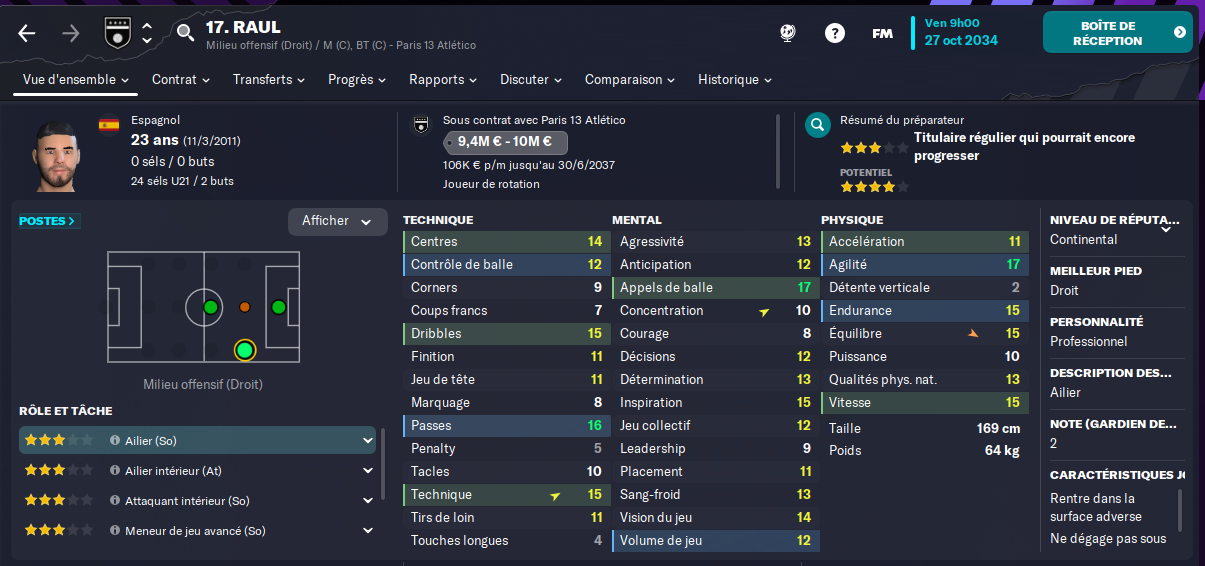Click the scout report magnifier icon
Image resolution: width=1205 pixels, height=566 pixels.
coord(818,125)
